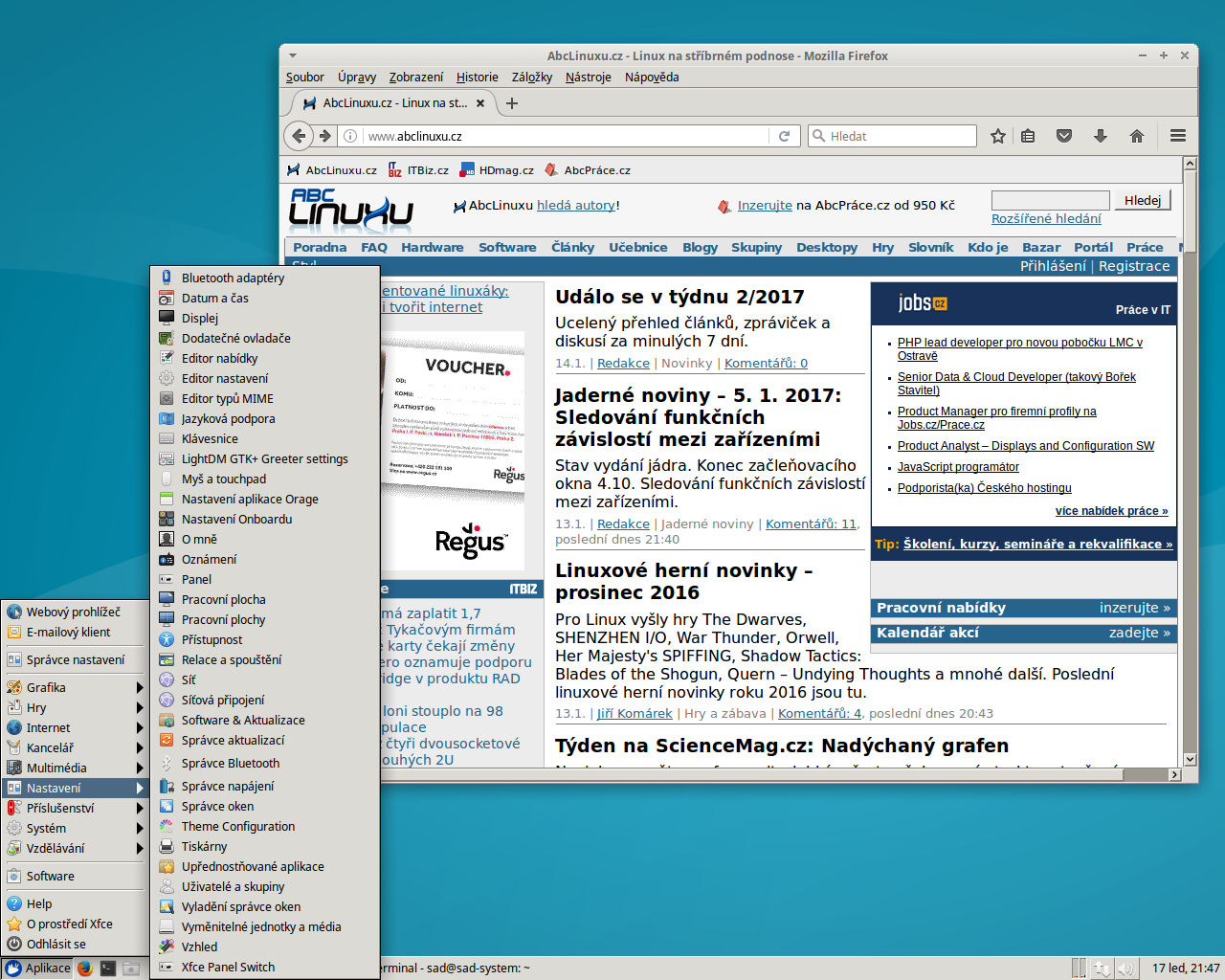Go to Firefox home page icon
1225x980 pixels.
coord(1137,136)
